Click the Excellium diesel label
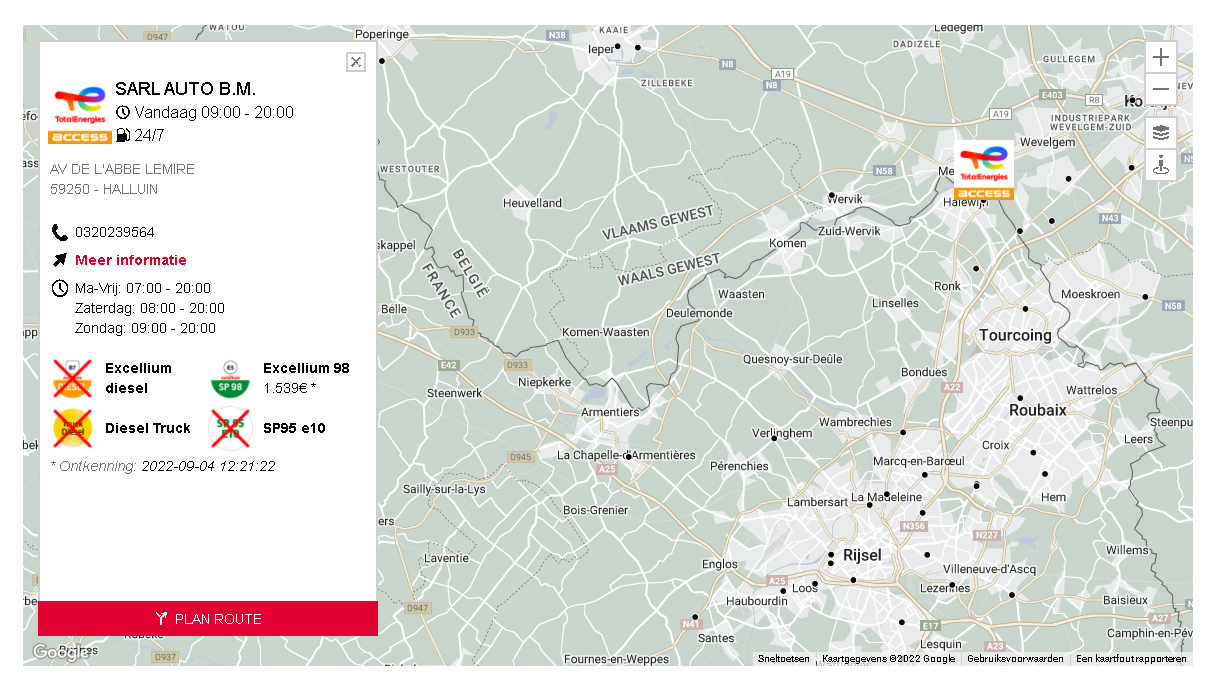This screenshot has height=674, width=1206. (x=138, y=378)
